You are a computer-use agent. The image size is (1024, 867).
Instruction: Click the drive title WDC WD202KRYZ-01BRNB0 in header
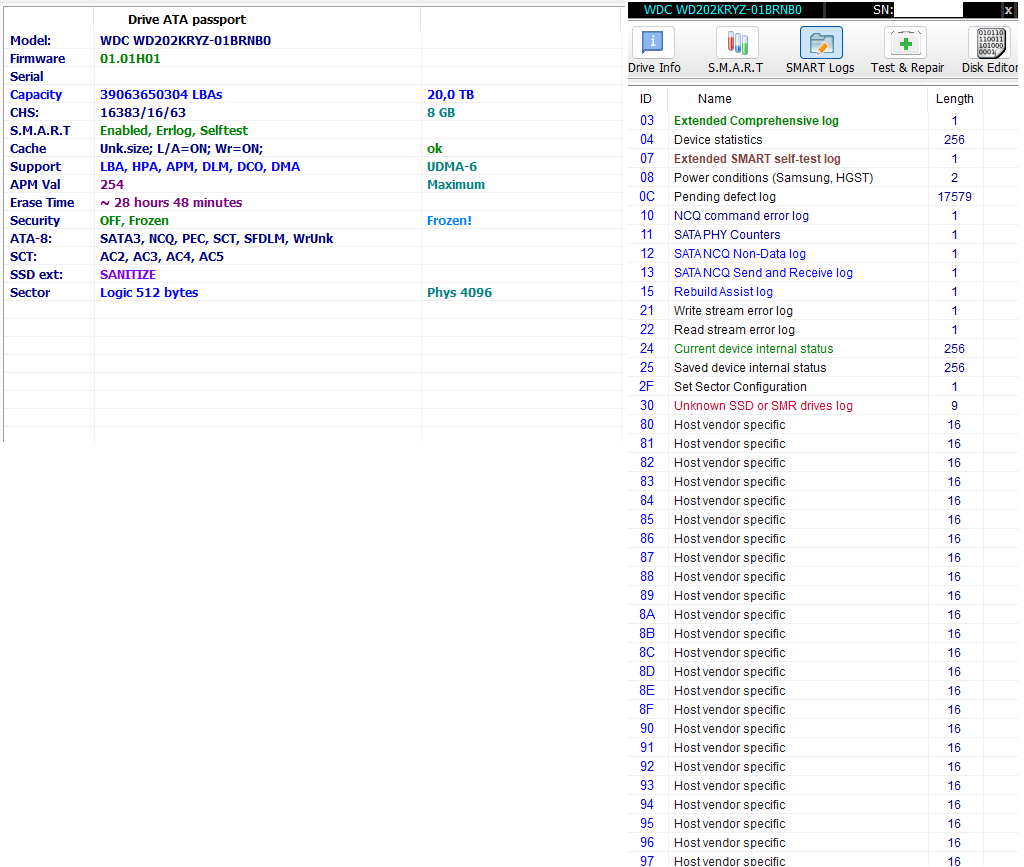(x=723, y=10)
